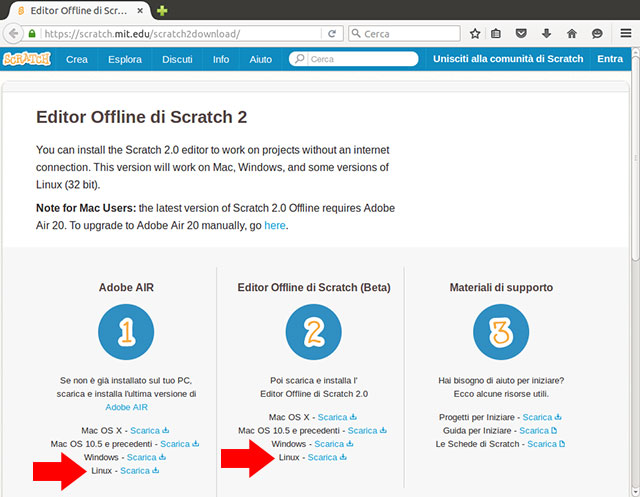Download Scratch Offline Editor for Mac OS X
The height and width of the screenshot is (497, 640).
click(x=337, y=417)
